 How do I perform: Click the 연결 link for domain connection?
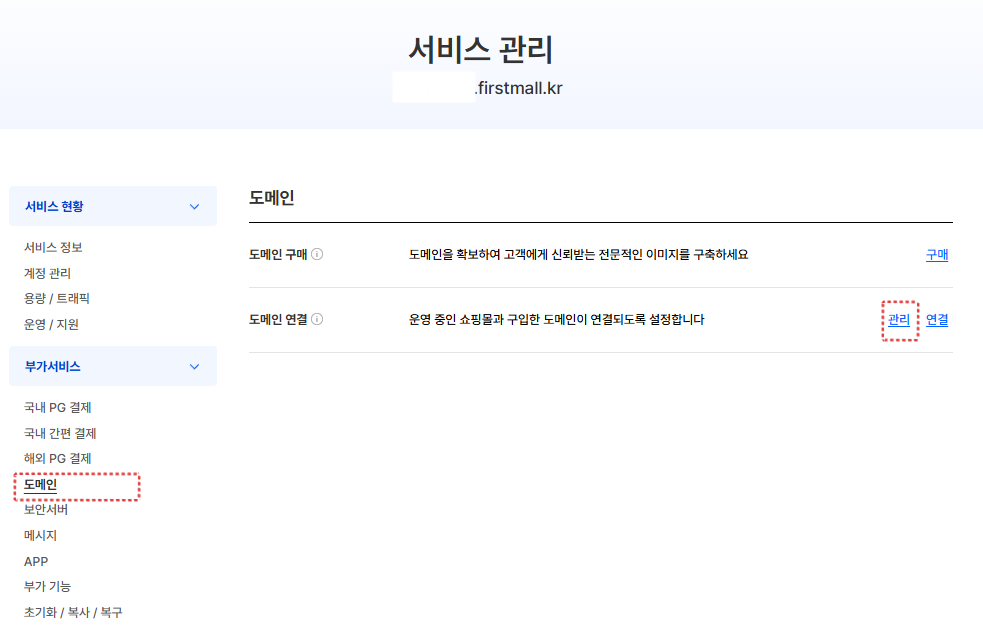[x=937, y=320]
